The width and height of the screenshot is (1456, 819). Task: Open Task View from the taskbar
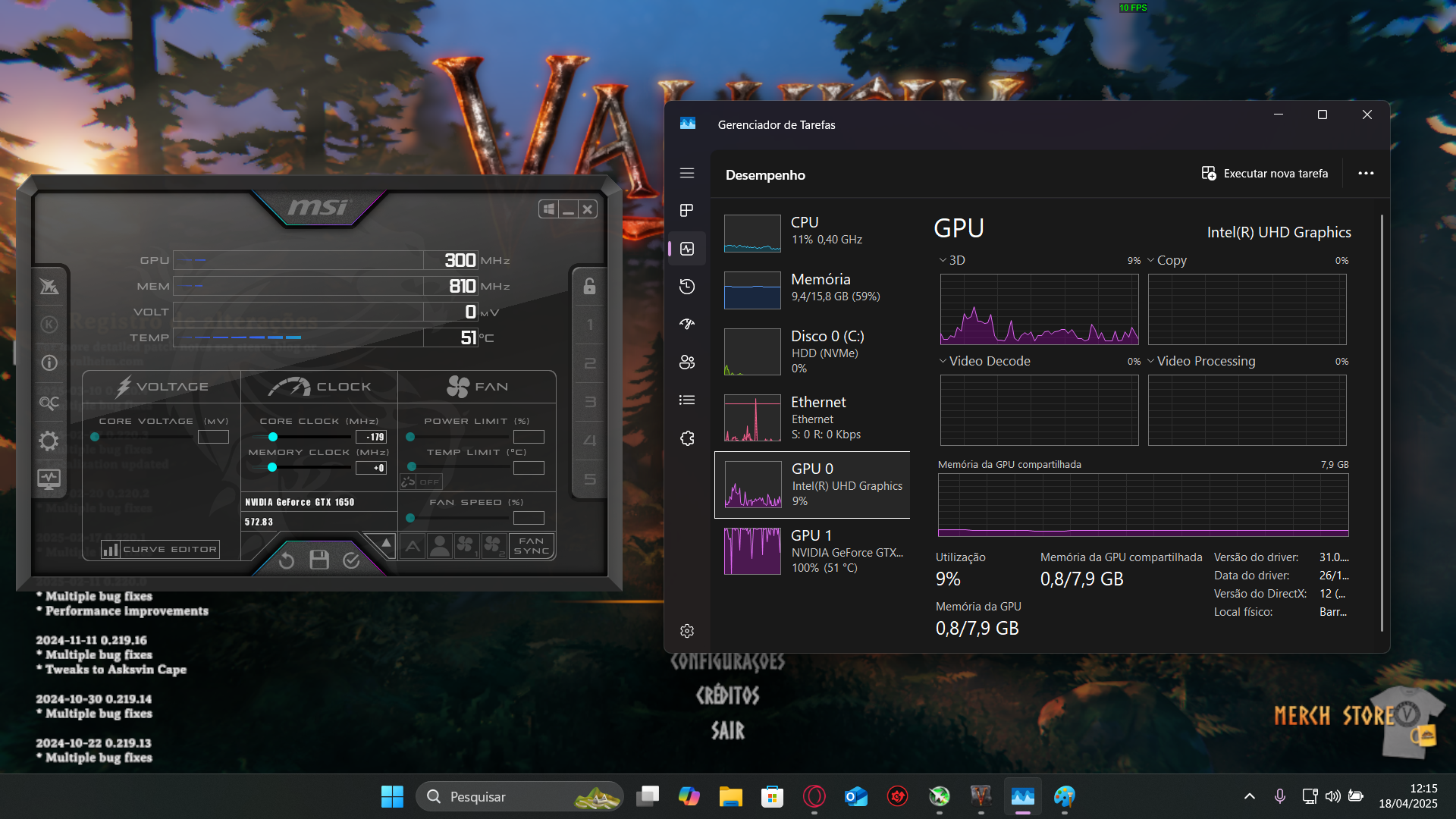click(x=648, y=796)
